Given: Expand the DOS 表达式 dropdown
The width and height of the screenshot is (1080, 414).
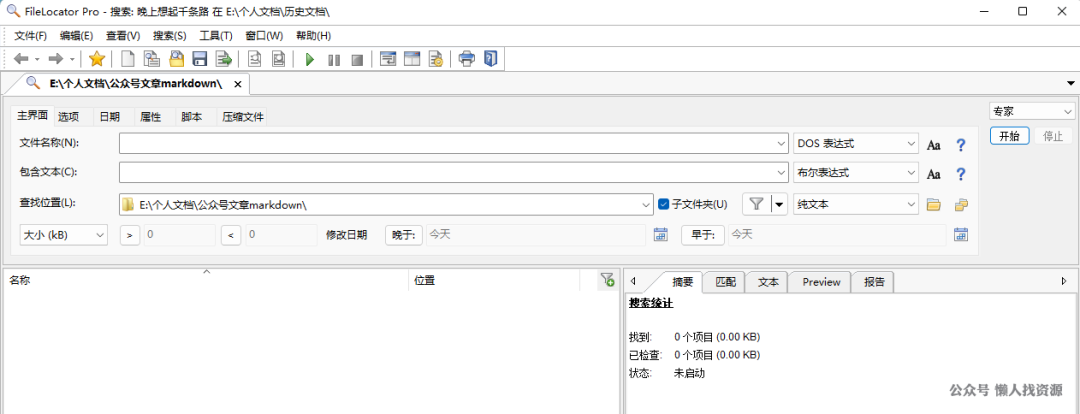Looking at the screenshot, I should tap(911, 144).
